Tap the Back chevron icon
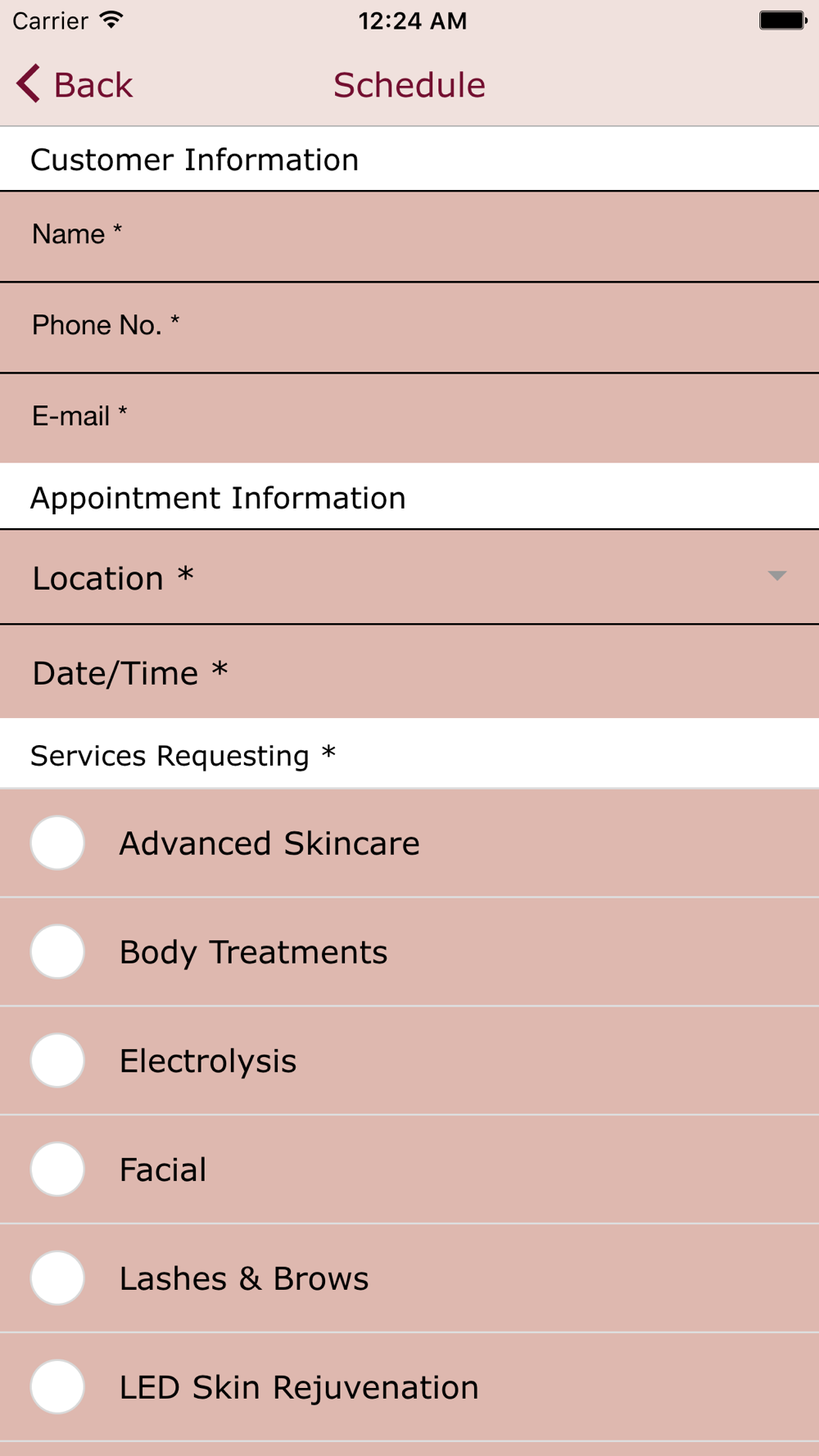The image size is (819, 1456). [x=28, y=84]
